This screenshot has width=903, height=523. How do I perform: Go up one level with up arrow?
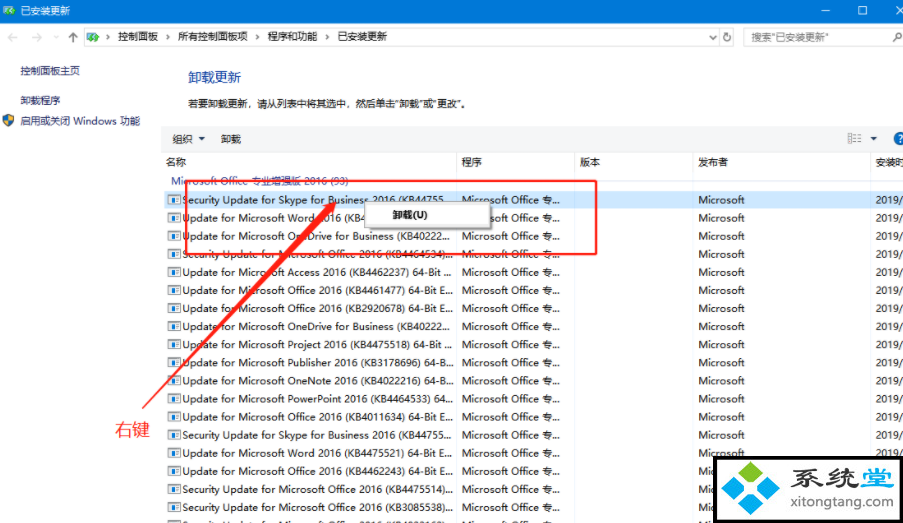tap(73, 37)
